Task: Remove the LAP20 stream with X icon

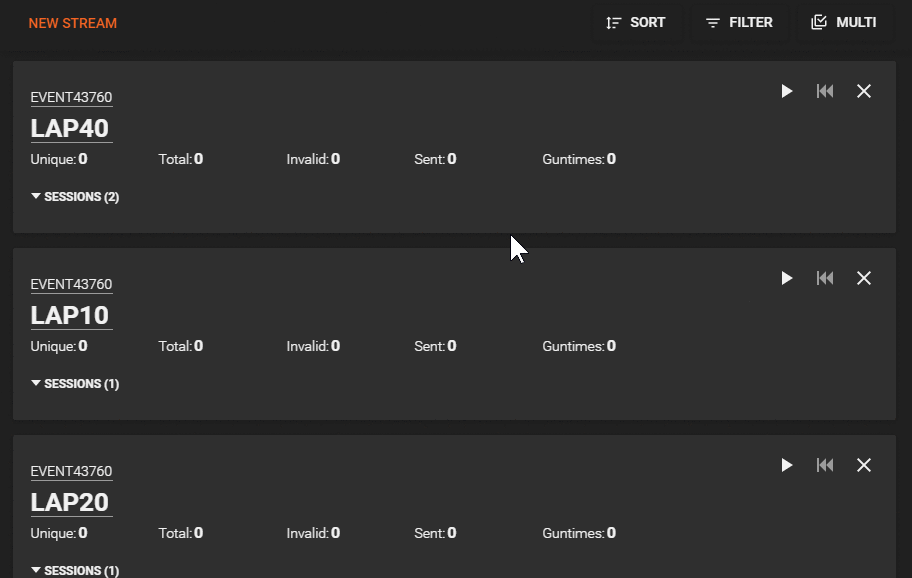Action: (864, 465)
